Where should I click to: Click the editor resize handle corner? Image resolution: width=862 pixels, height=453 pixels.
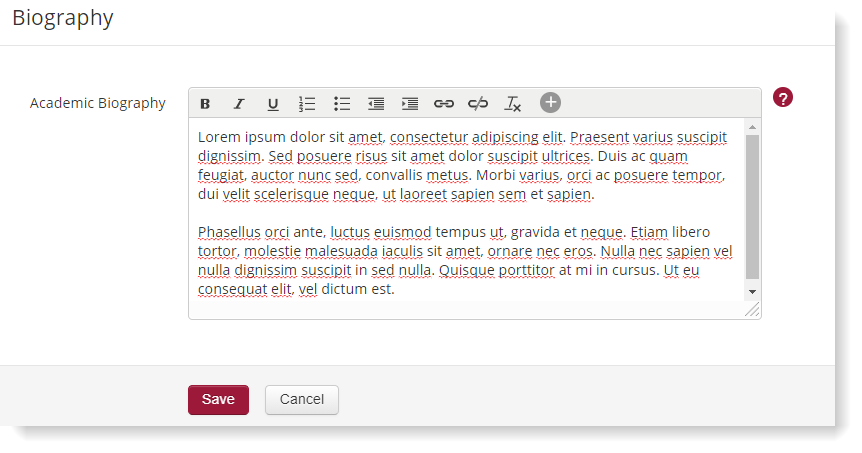point(753,311)
